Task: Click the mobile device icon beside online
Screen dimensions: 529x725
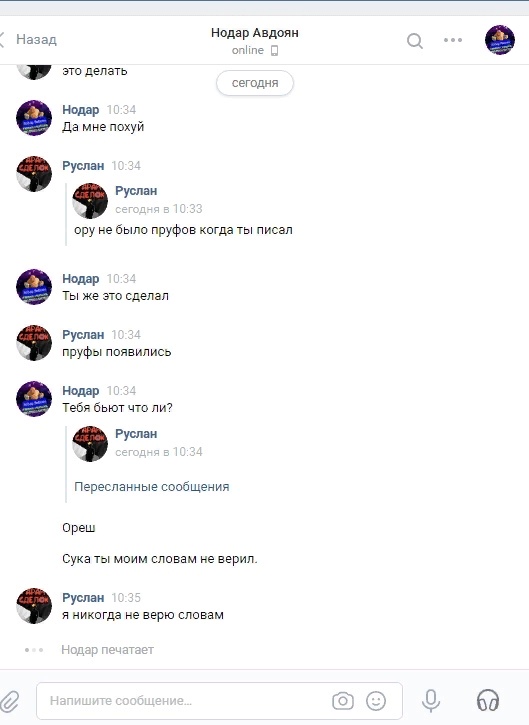Action: 274,50
